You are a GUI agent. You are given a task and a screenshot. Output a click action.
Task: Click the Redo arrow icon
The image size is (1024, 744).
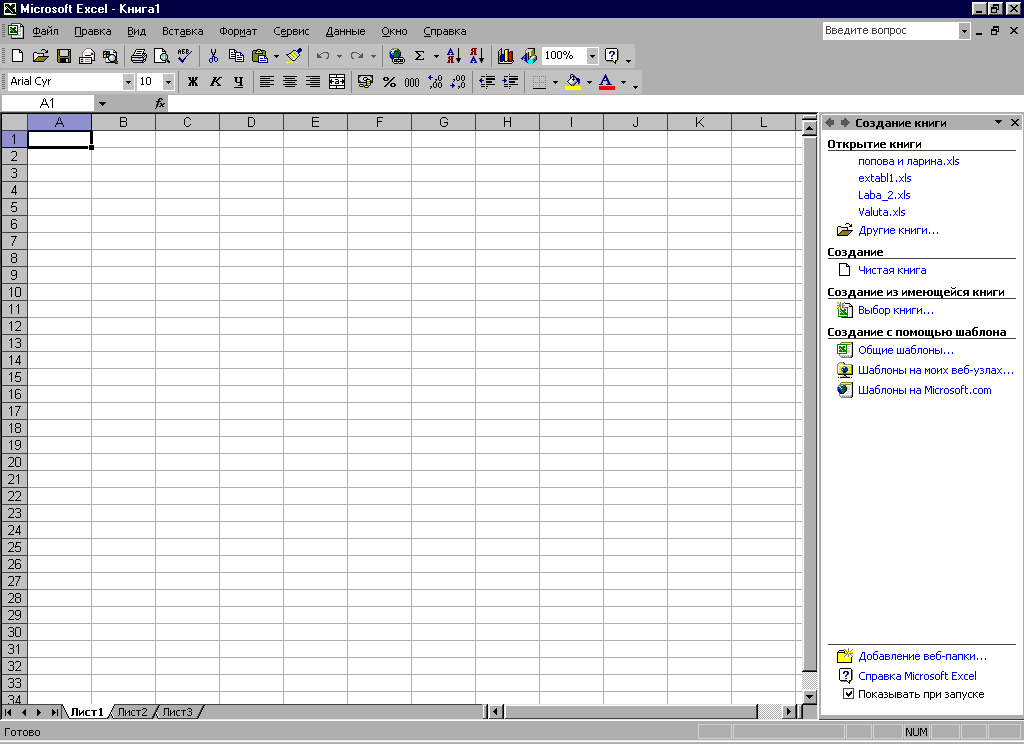coord(357,56)
